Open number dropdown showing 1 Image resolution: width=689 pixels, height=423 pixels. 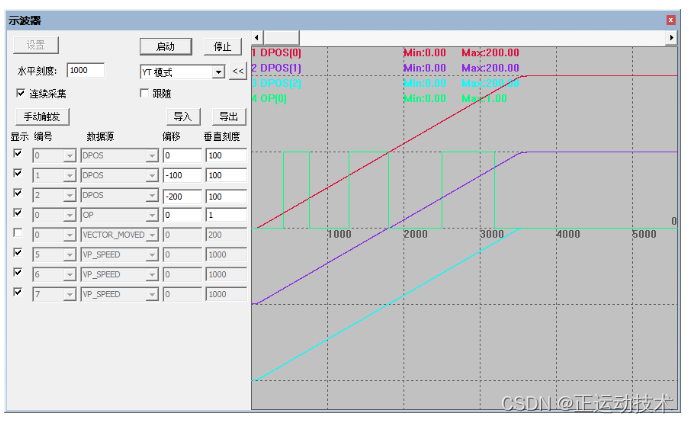pyautogui.click(x=69, y=175)
